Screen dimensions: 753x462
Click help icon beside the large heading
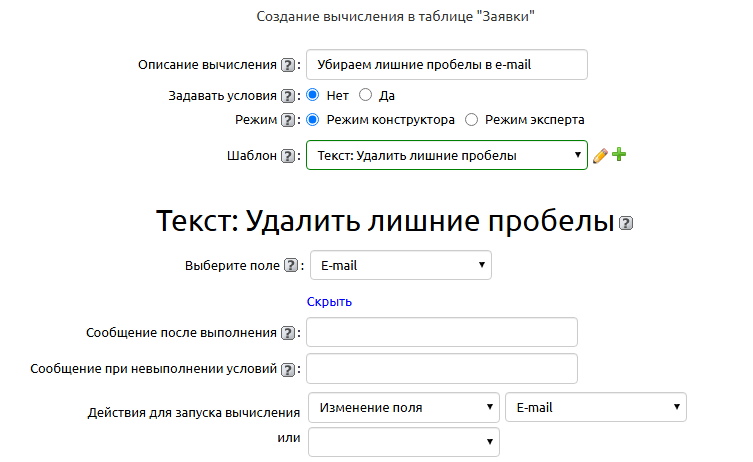[627, 223]
